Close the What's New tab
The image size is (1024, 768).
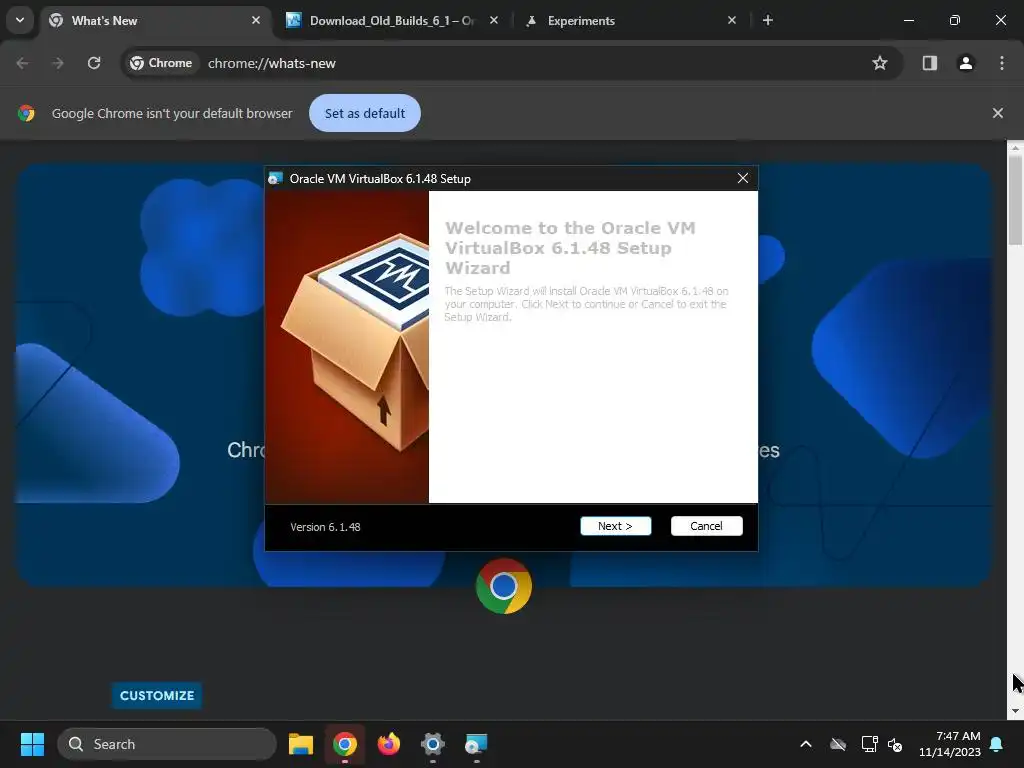(256, 20)
